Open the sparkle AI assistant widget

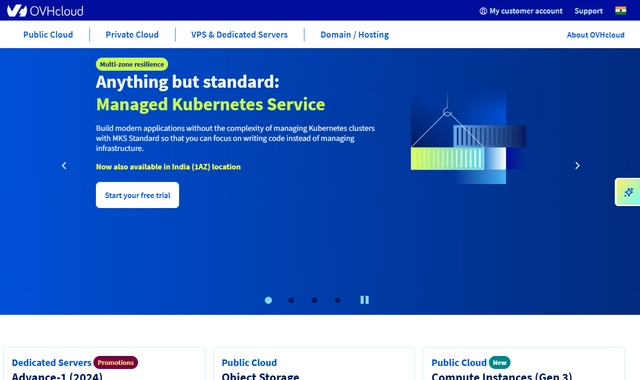[x=628, y=192]
